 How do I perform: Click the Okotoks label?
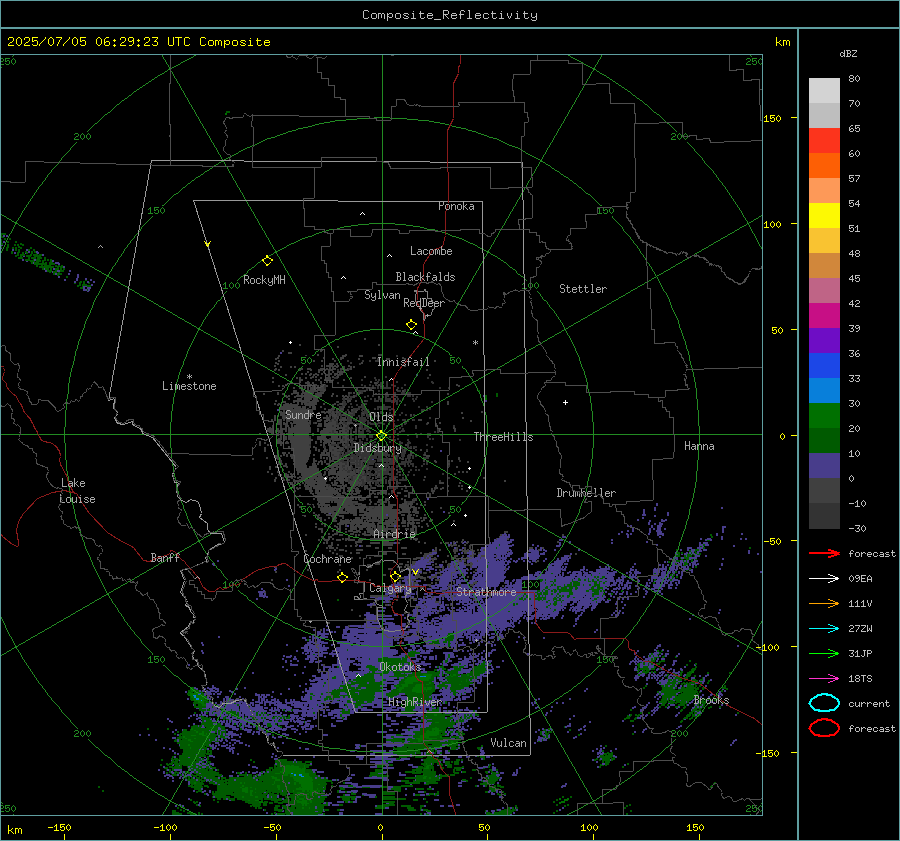(400, 667)
